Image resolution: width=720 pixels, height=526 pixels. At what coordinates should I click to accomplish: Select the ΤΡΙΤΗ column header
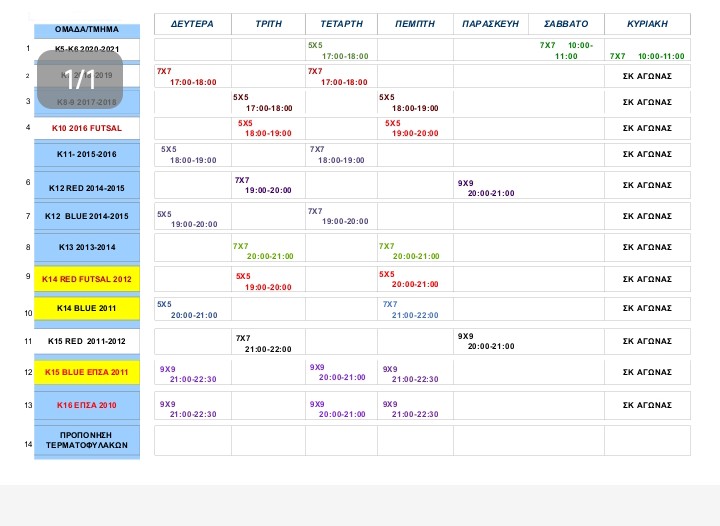[x=268, y=23]
